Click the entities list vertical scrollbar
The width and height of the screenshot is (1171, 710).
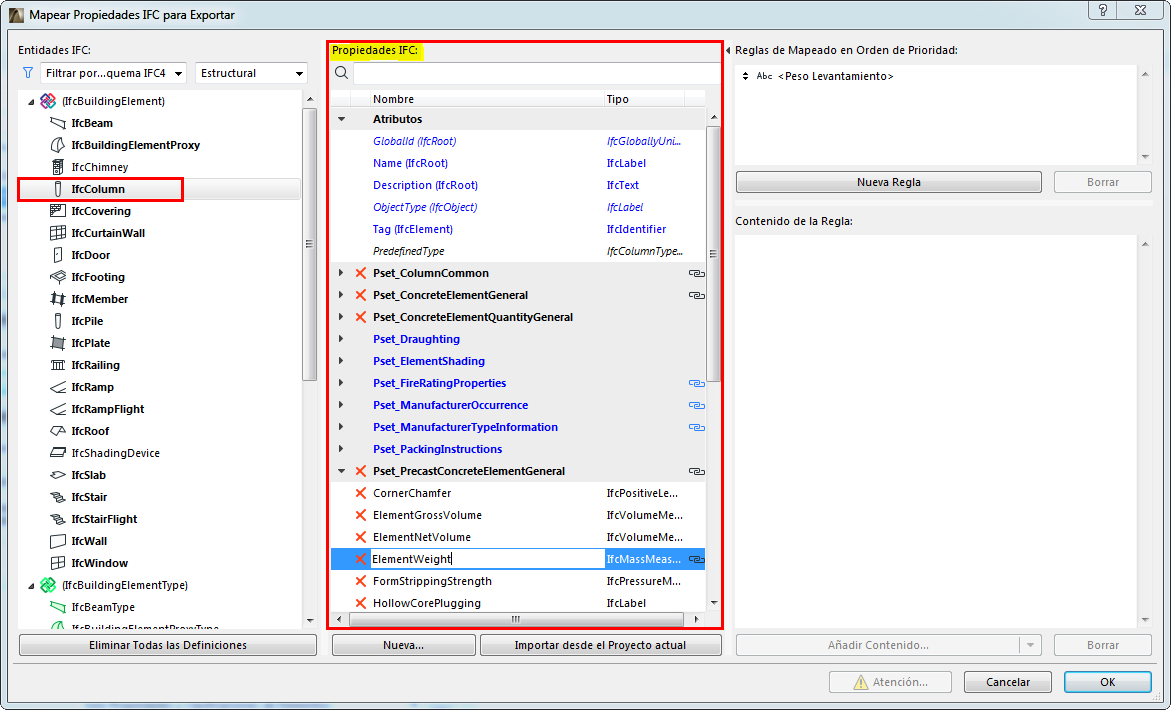click(309, 244)
